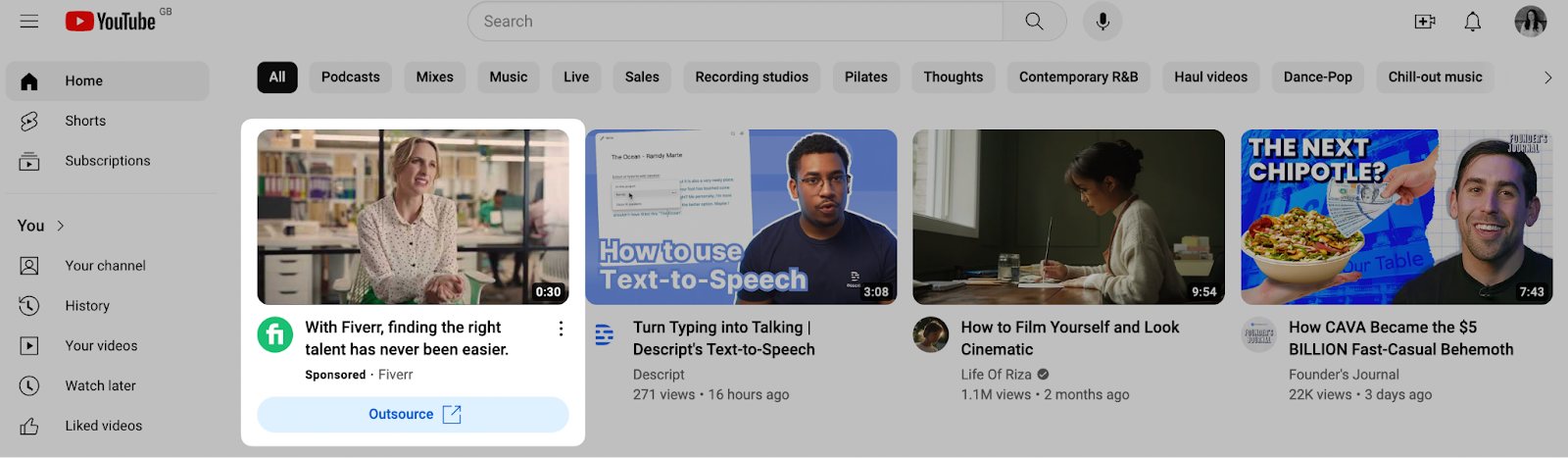The height and width of the screenshot is (458, 1568).
Task: Click the '22K views' text
Action: click(x=1320, y=394)
